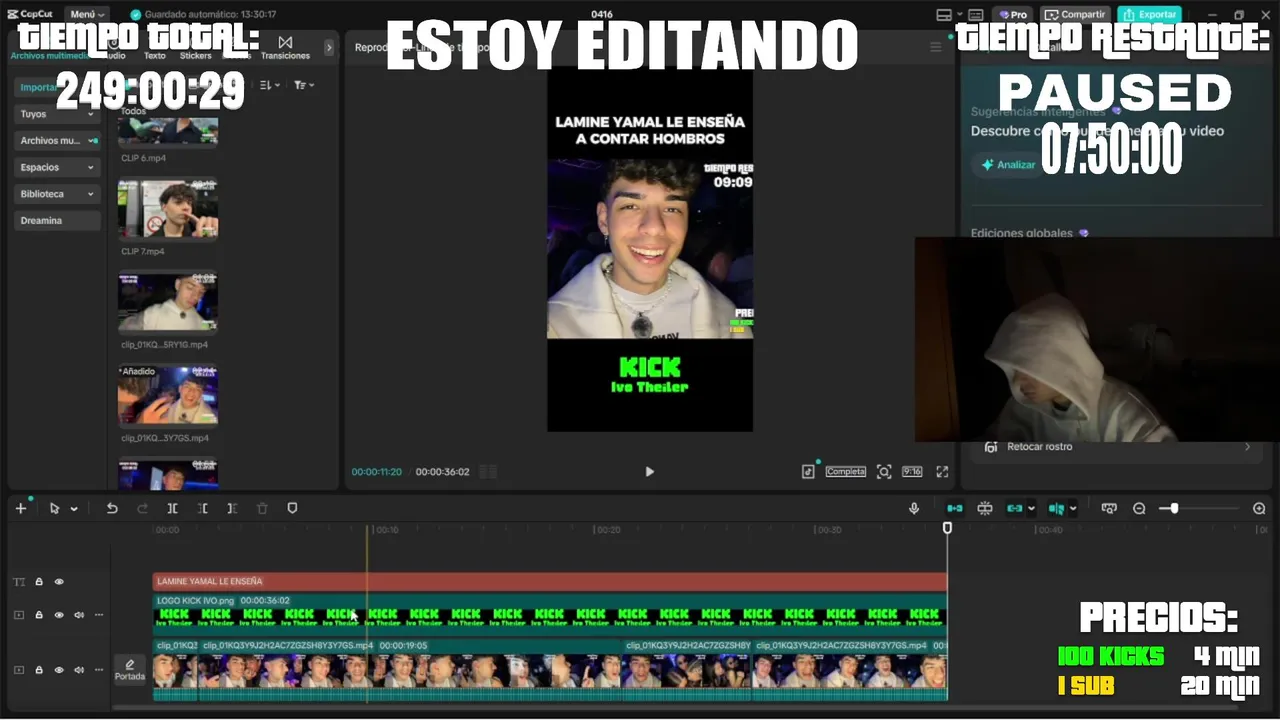Open the CapCut Menú dropdown
The height and width of the screenshot is (720, 1280).
point(88,14)
